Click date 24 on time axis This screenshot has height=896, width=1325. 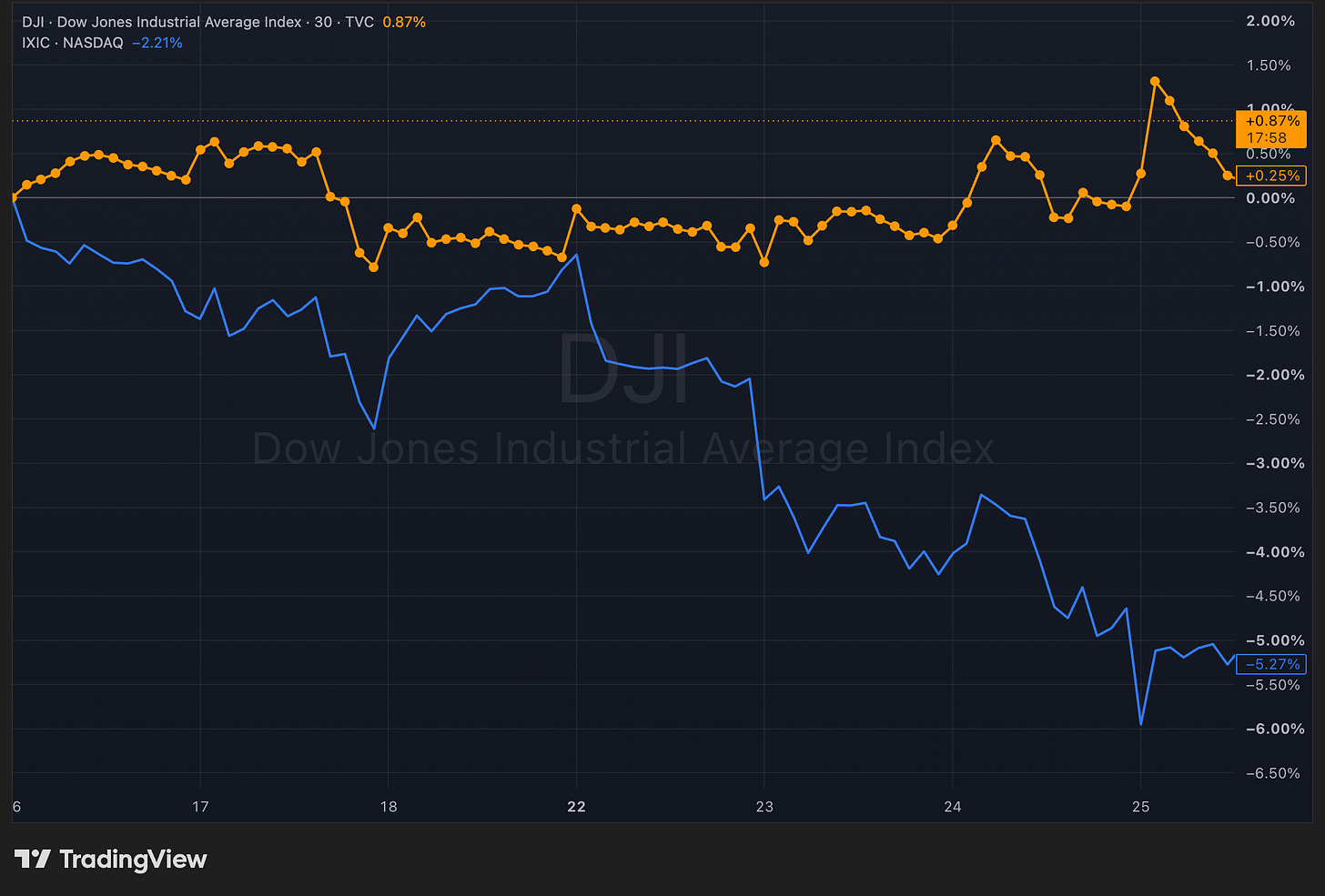pyautogui.click(x=953, y=807)
